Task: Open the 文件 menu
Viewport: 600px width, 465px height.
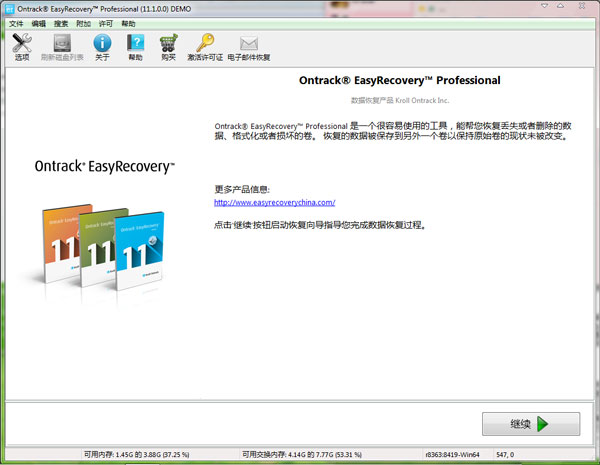Action: 16,24
